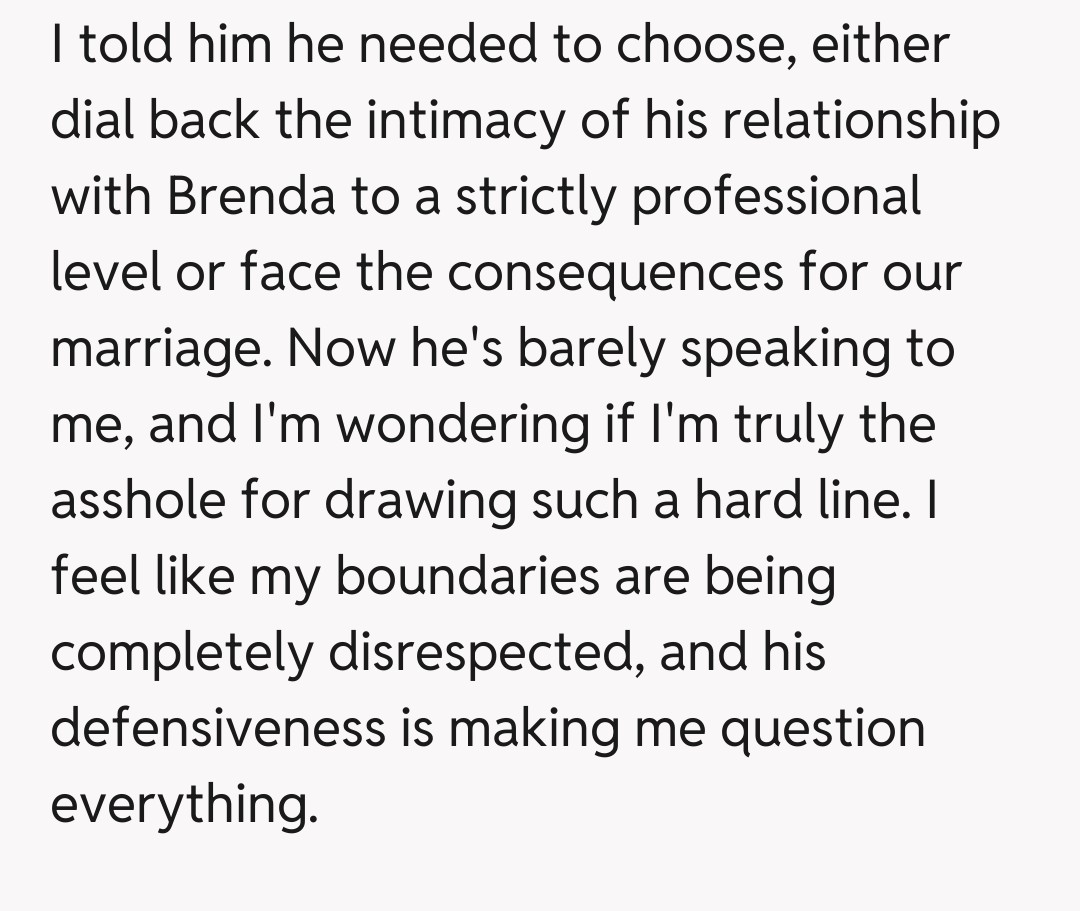Screen dimensions: 1080x911
Task: Click on the word "truly"
Action: (786, 425)
